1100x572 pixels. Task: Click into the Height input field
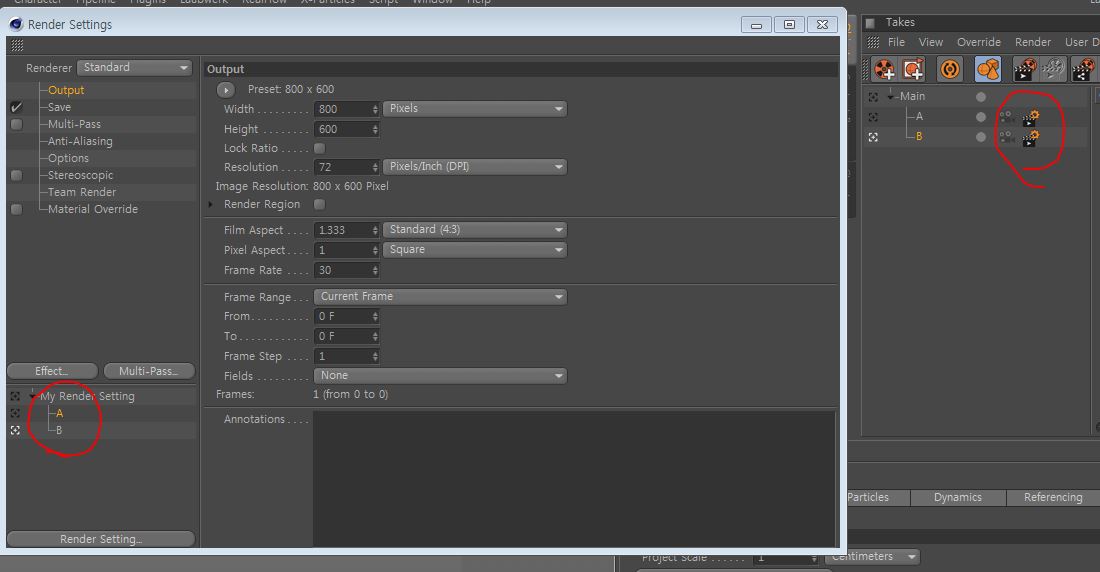pos(342,130)
